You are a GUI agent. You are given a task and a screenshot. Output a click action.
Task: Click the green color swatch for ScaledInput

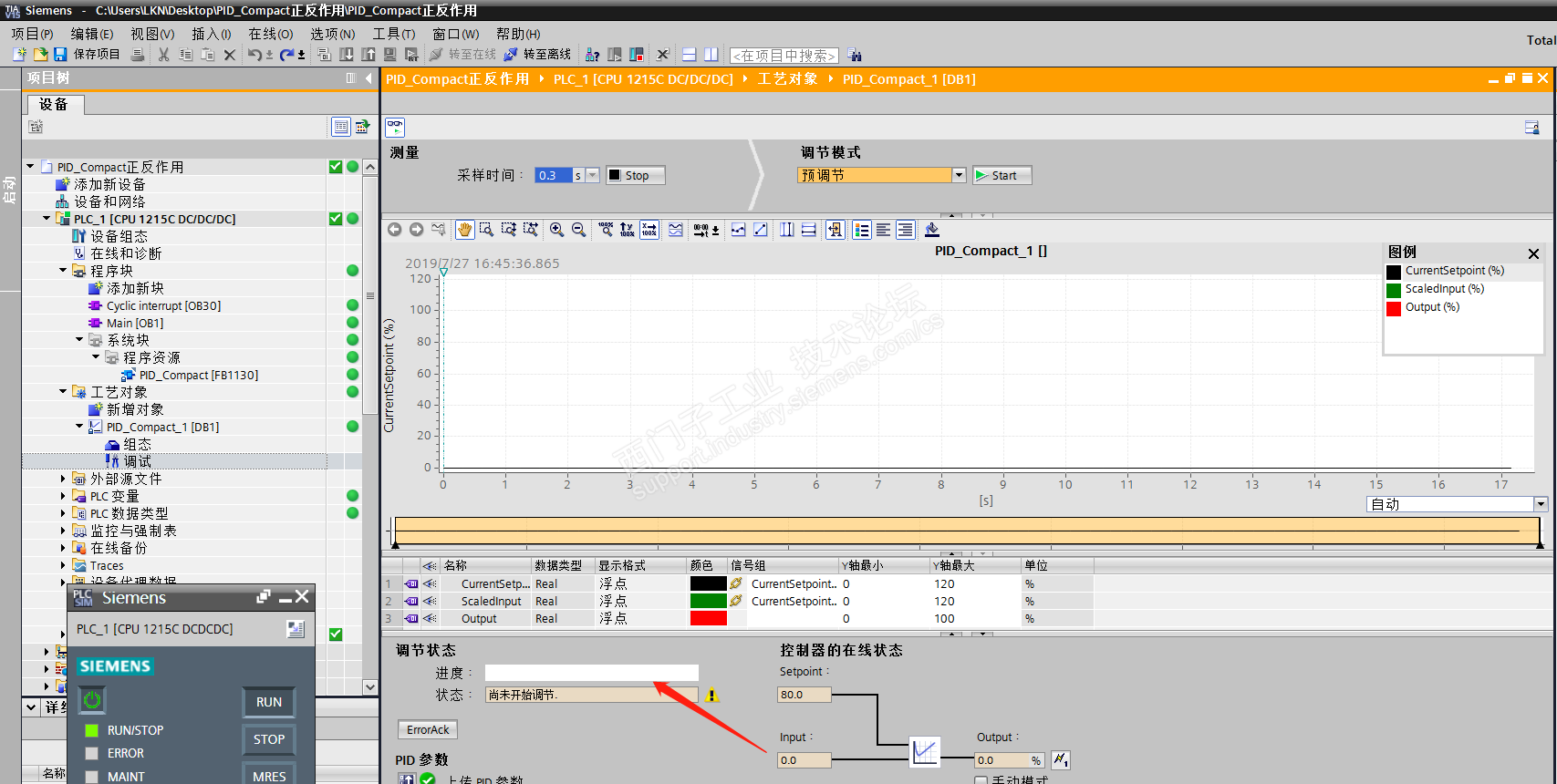(x=709, y=601)
